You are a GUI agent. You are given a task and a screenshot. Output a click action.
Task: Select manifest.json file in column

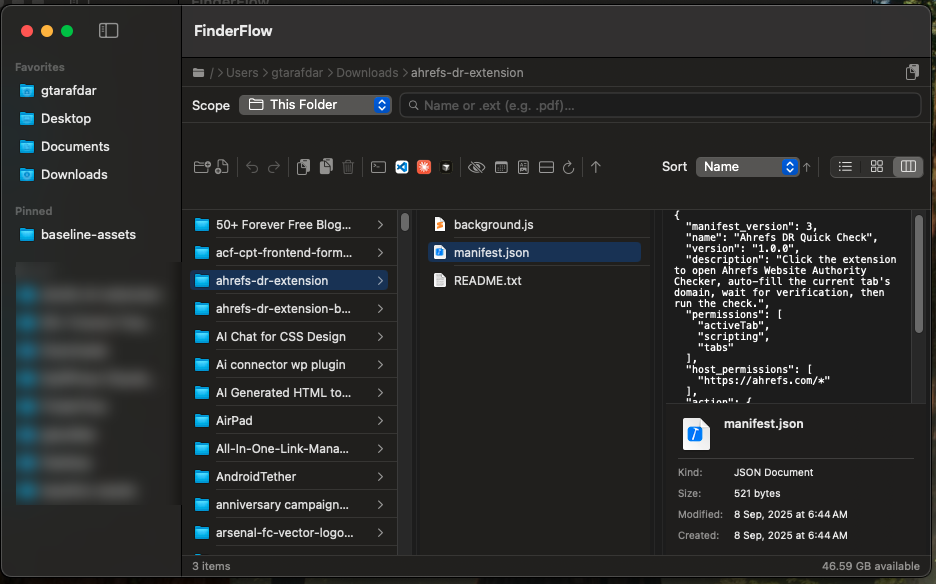[534, 253]
